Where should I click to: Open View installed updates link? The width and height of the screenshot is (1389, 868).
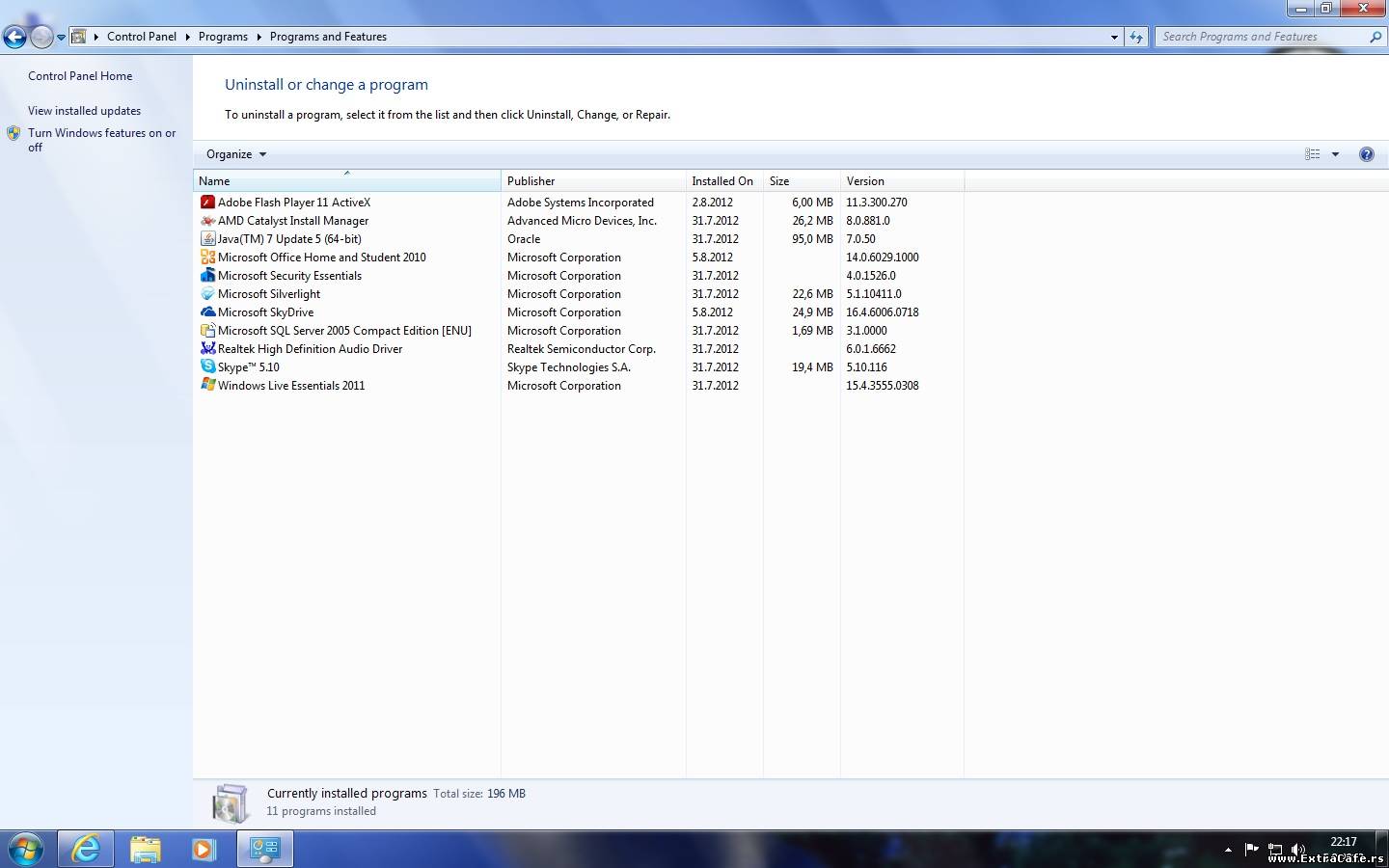(x=84, y=111)
